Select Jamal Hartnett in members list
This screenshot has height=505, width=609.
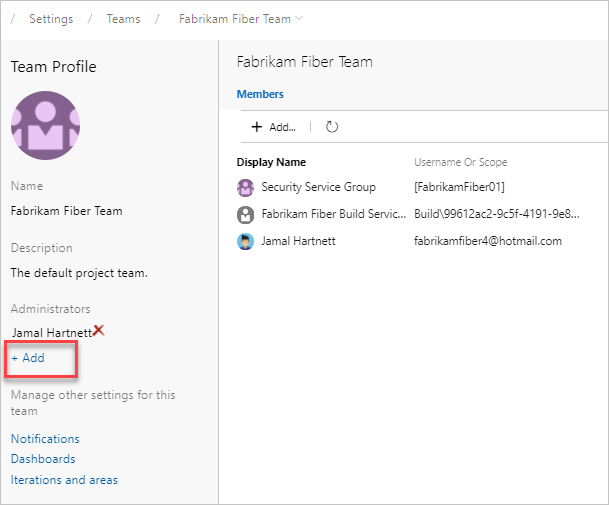pyautogui.click(x=419, y=241)
